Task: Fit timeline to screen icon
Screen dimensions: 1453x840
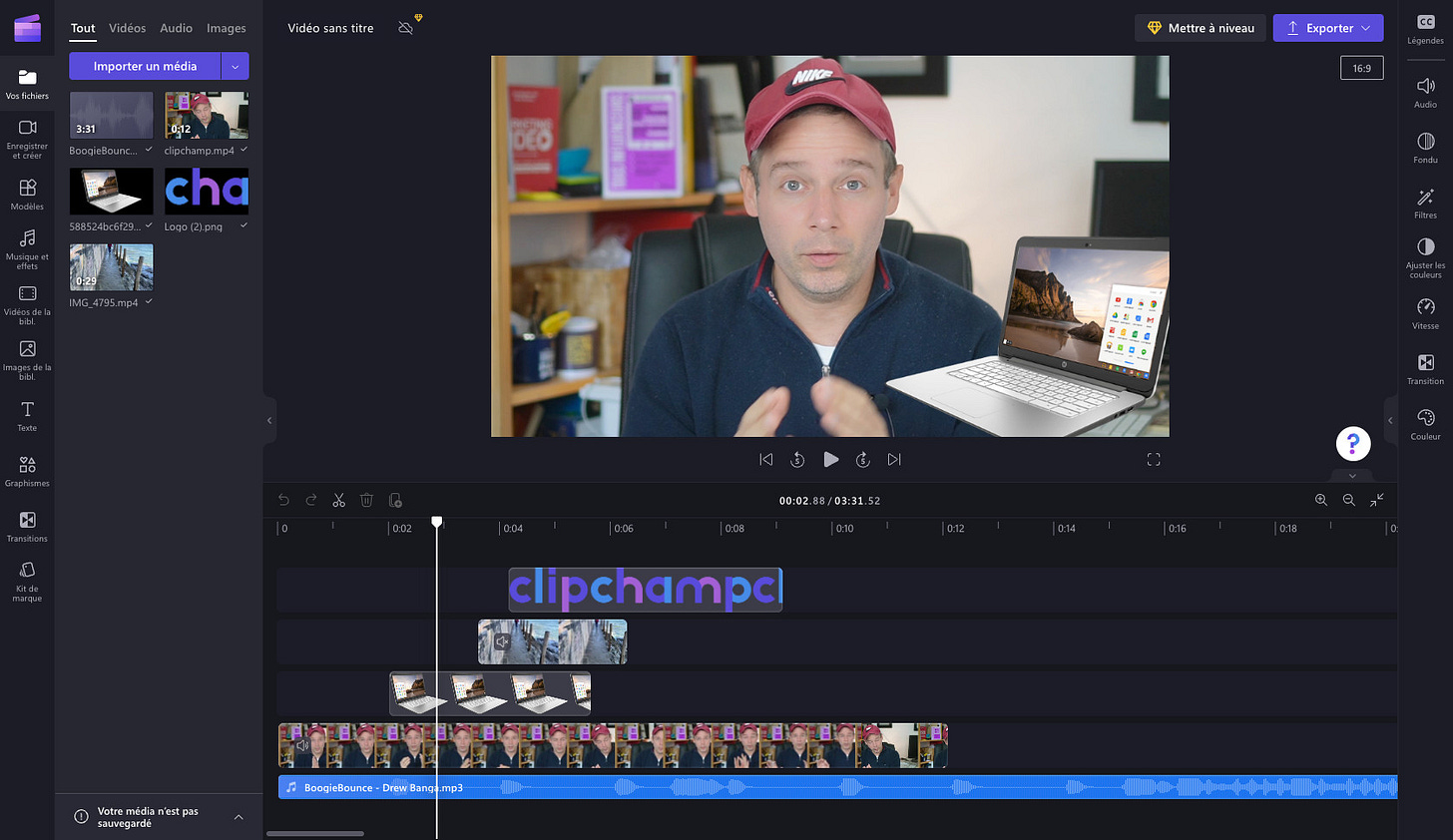Action: (1377, 500)
